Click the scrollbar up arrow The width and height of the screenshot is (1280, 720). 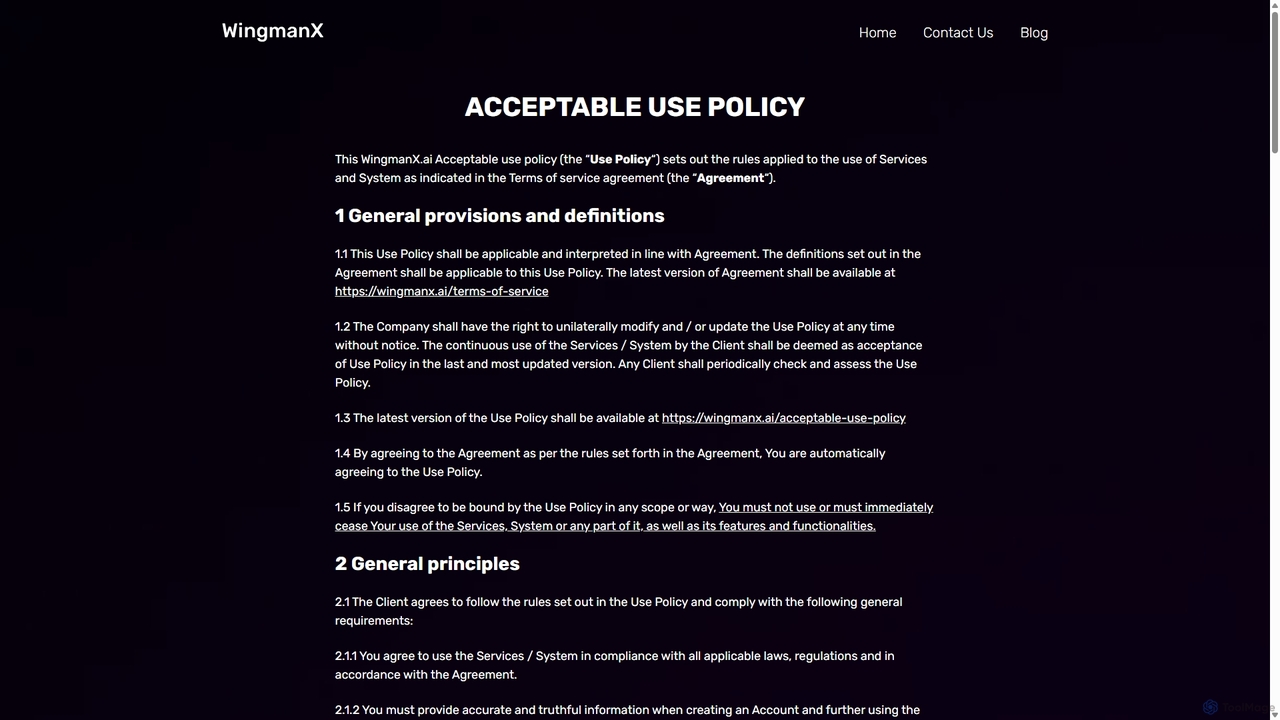pos(1274,5)
